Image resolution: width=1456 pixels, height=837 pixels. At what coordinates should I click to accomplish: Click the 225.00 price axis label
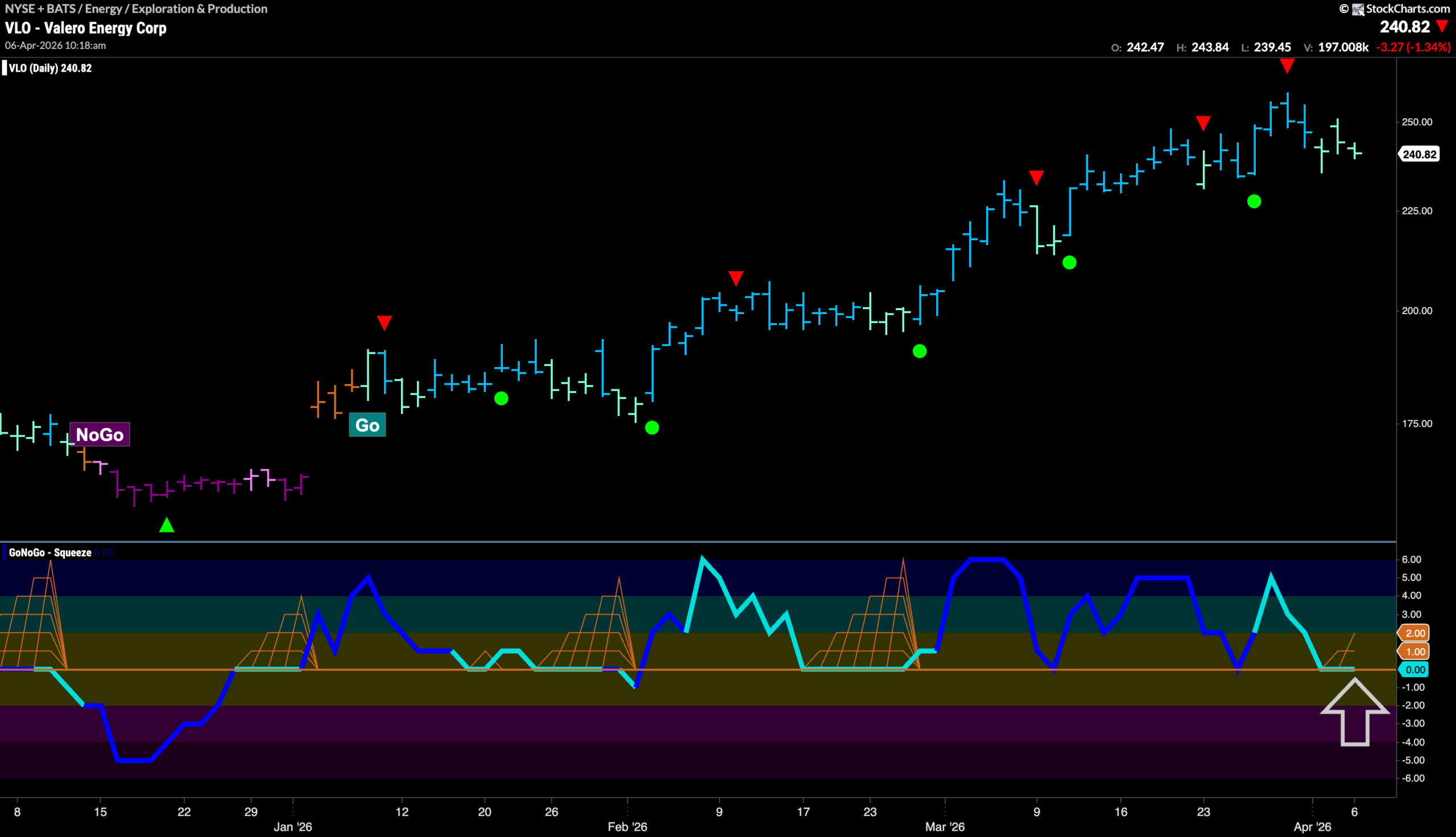[1417, 211]
